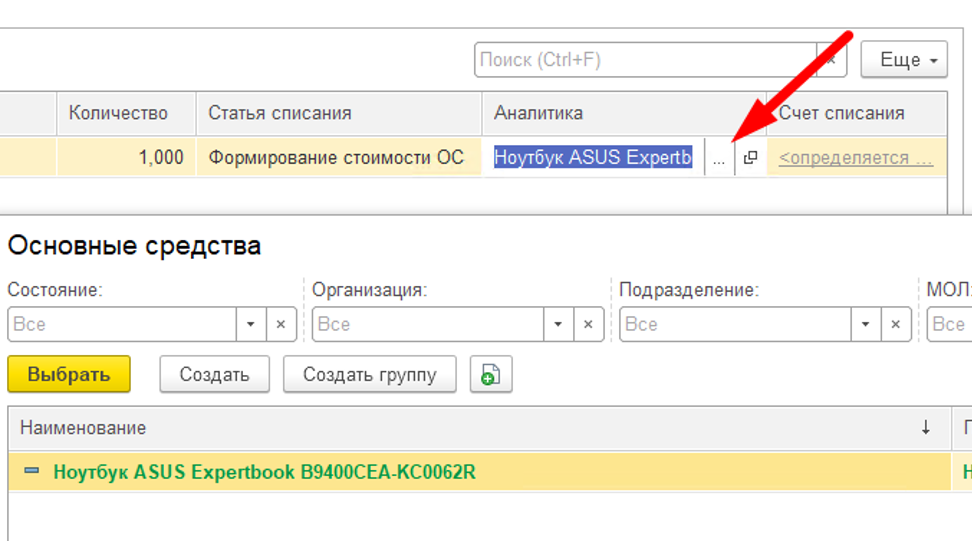Select the Формирование стоимости ОС cell
Screen dimensions: 972x541
coord(339,158)
